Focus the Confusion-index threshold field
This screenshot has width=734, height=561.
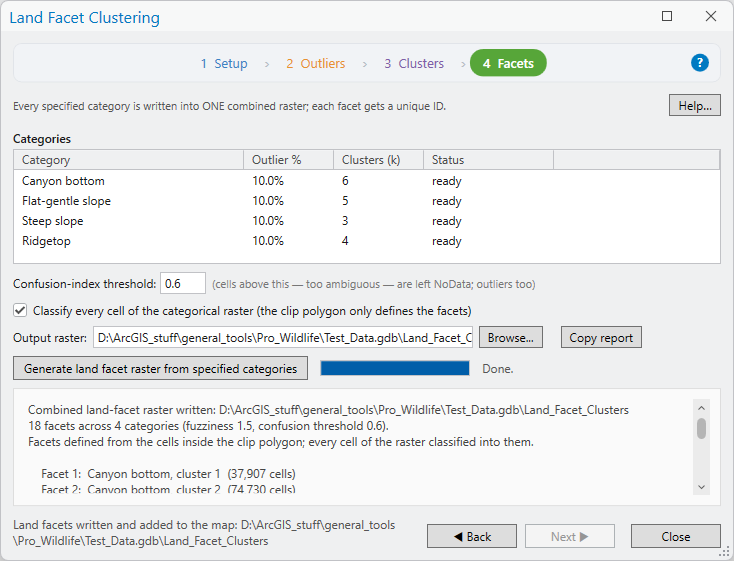coord(183,283)
